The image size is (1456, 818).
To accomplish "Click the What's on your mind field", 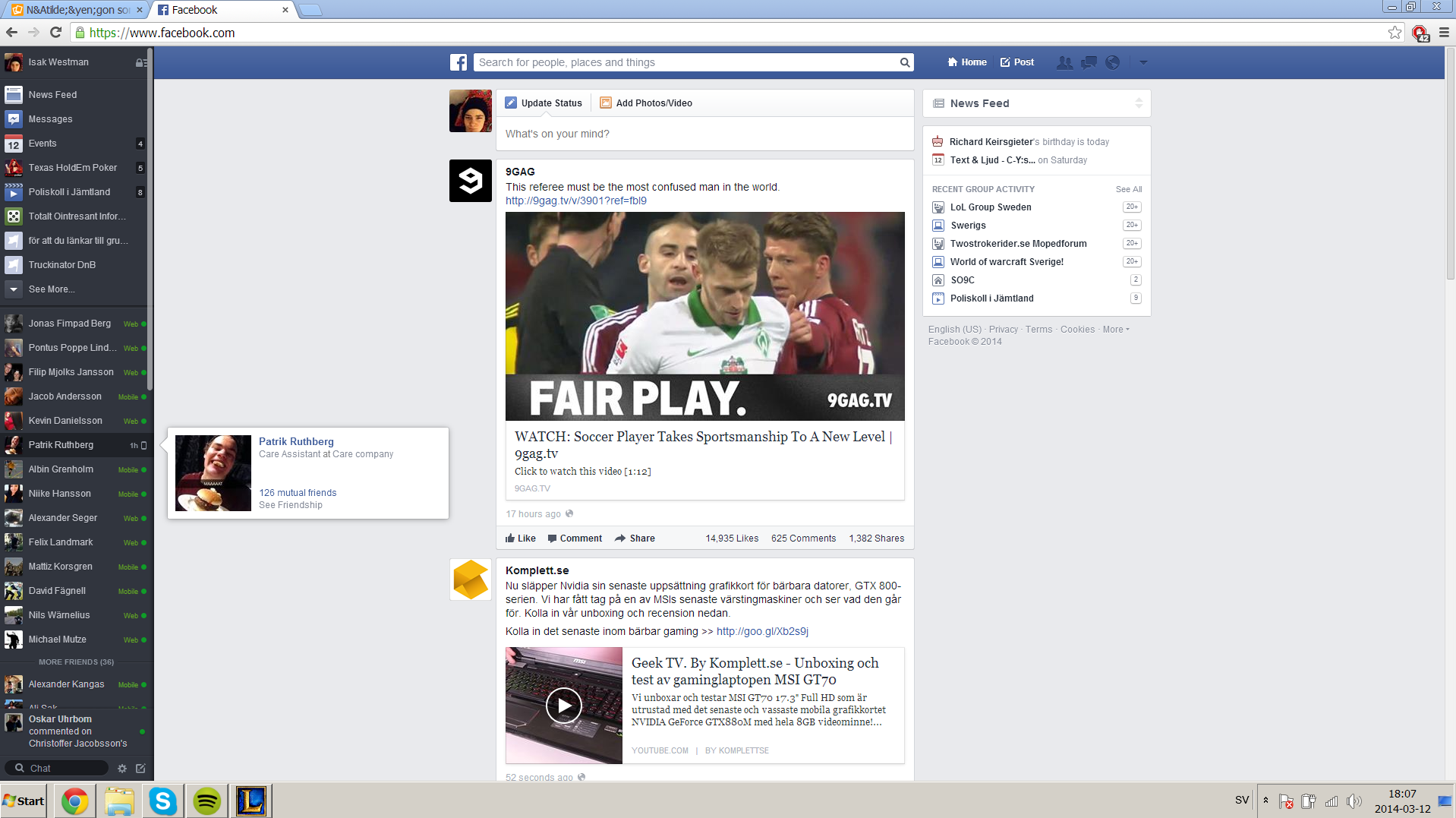I will [x=705, y=134].
